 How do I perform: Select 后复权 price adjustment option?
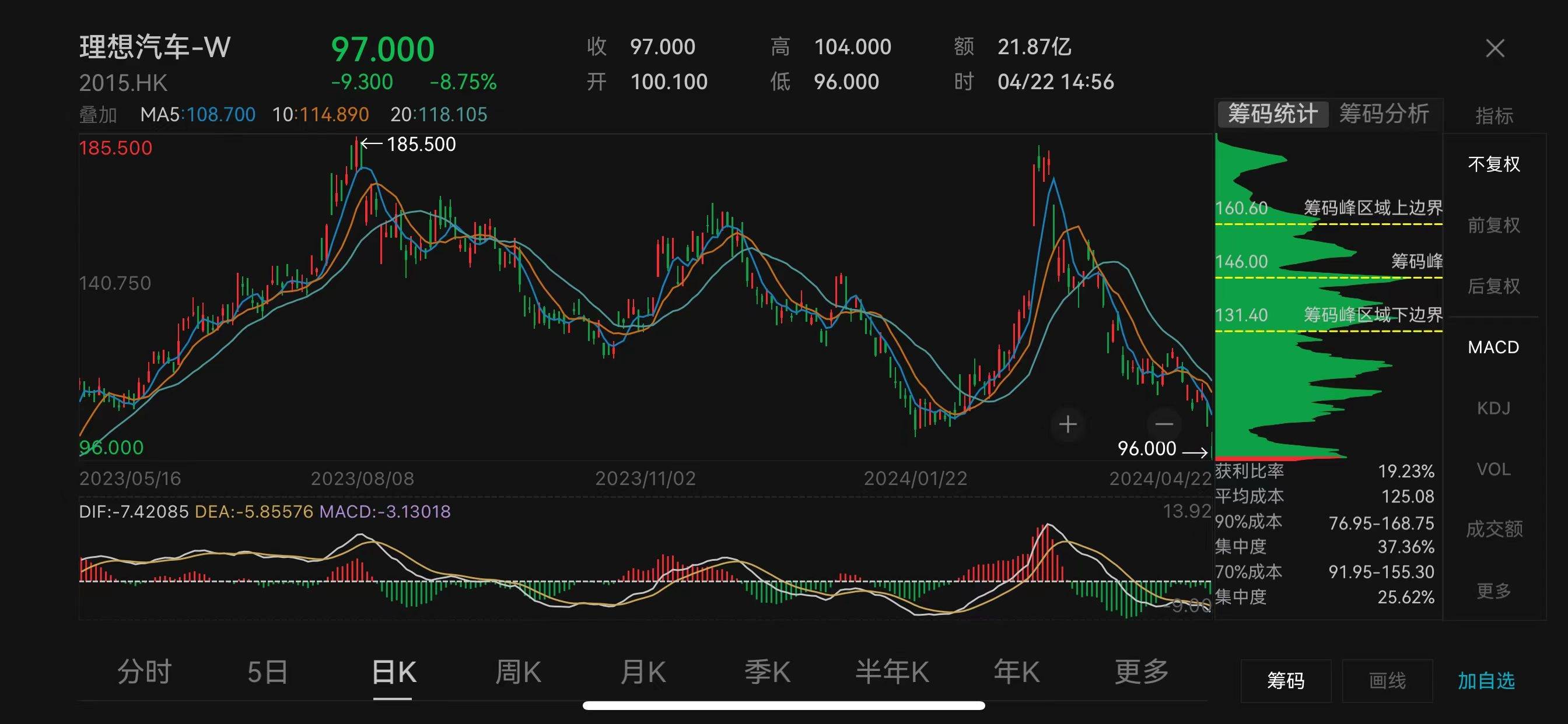coord(1494,286)
